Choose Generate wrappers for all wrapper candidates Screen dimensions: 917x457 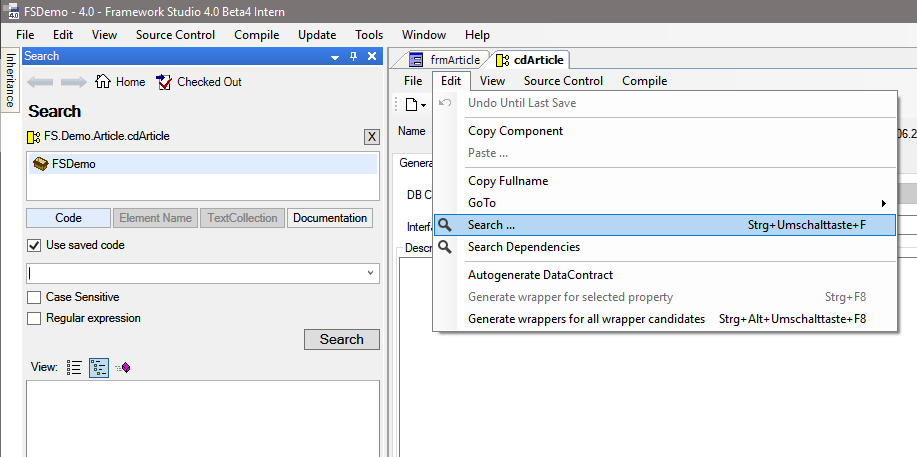point(665,319)
